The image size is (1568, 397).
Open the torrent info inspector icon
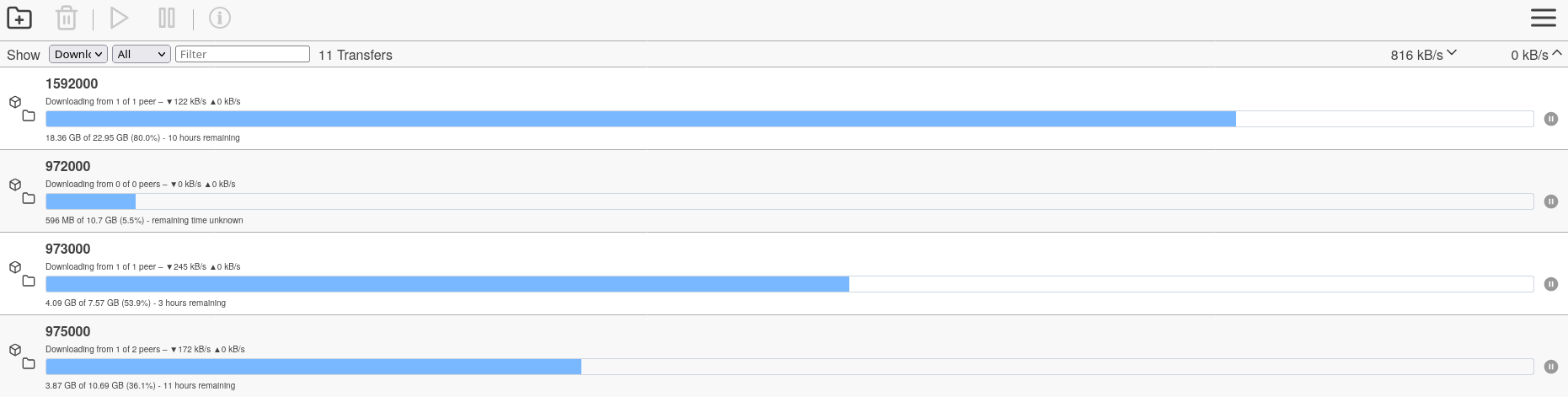[x=220, y=18]
